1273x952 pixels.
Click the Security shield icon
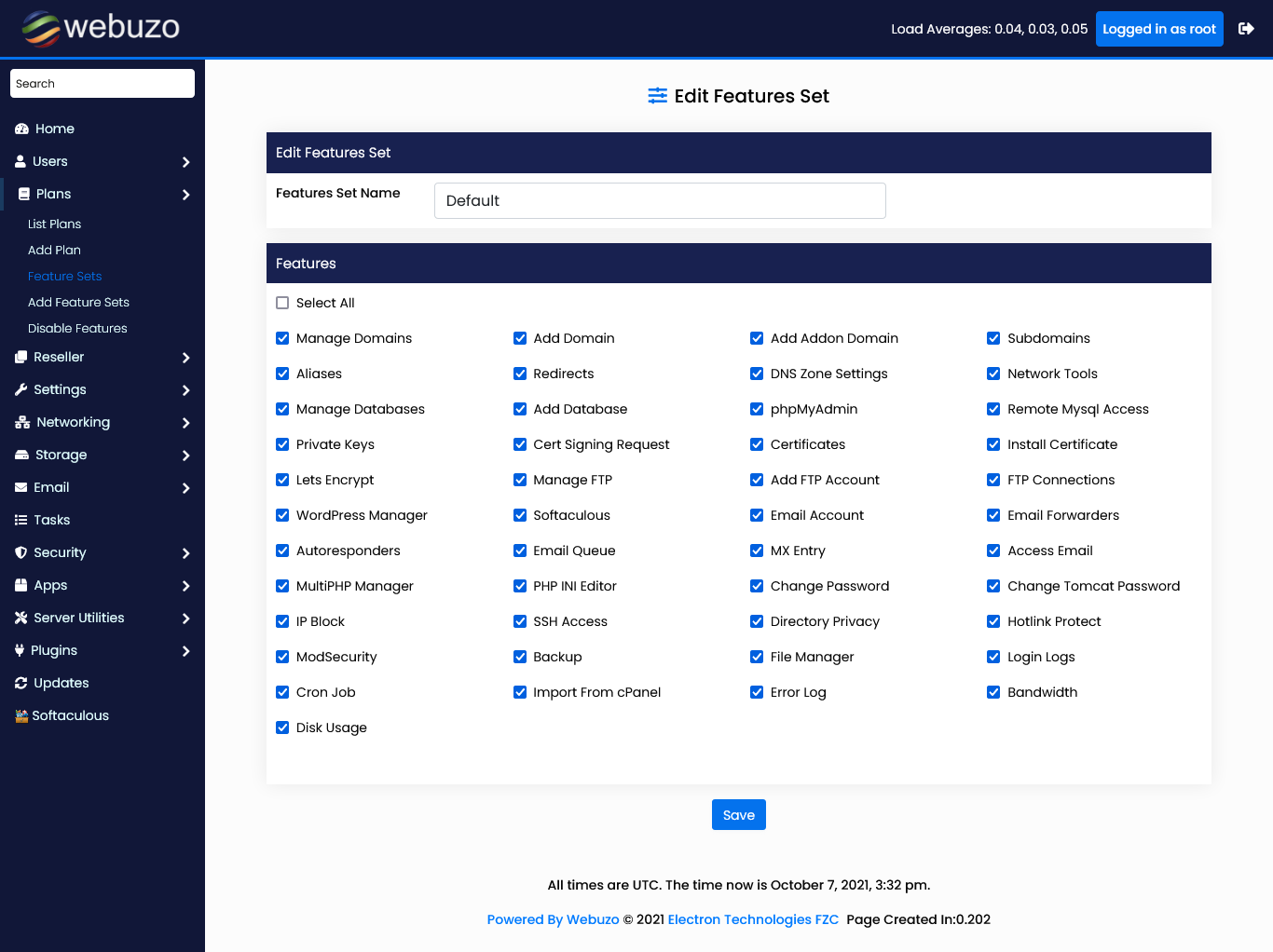[x=21, y=553]
